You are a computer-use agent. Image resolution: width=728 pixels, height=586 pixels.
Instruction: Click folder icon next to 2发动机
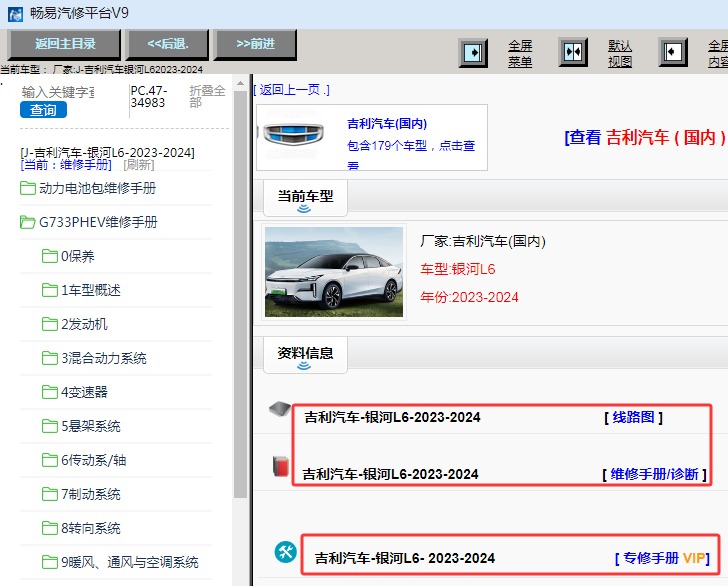50,324
